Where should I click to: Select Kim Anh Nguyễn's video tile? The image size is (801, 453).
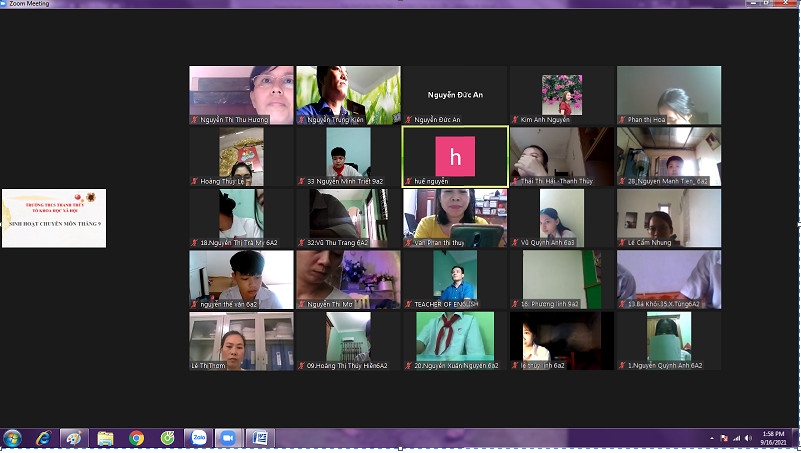coord(561,94)
